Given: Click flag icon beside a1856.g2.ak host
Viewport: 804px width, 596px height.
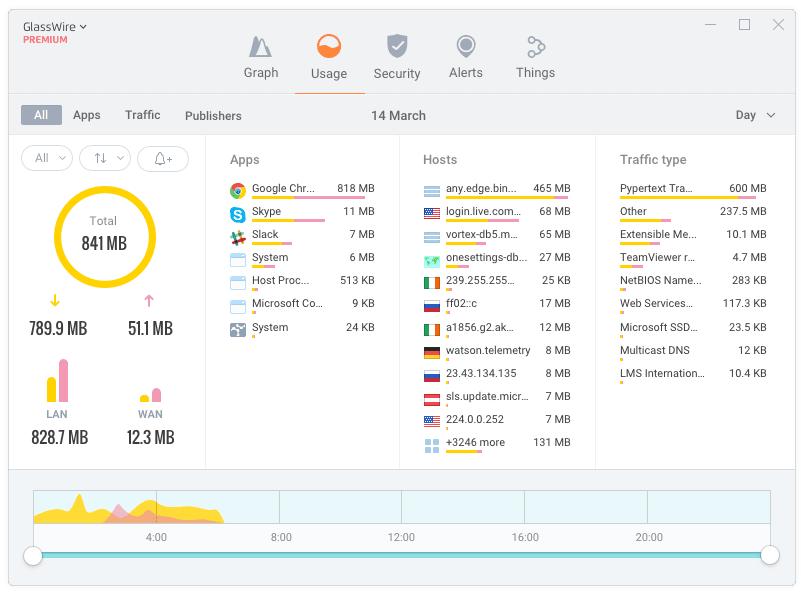Looking at the screenshot, I should [432, 329].
